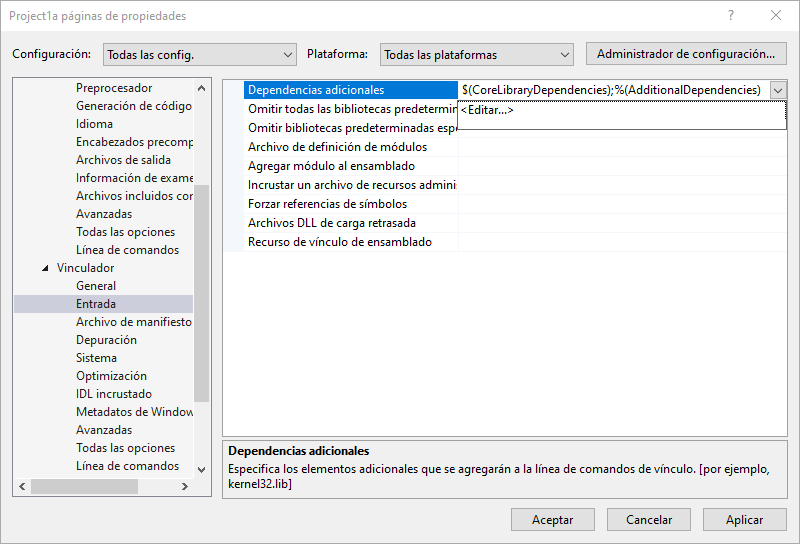800x544 pixels.
Task: Select the Dependencias adicionales property
Action: coord(351,90)
